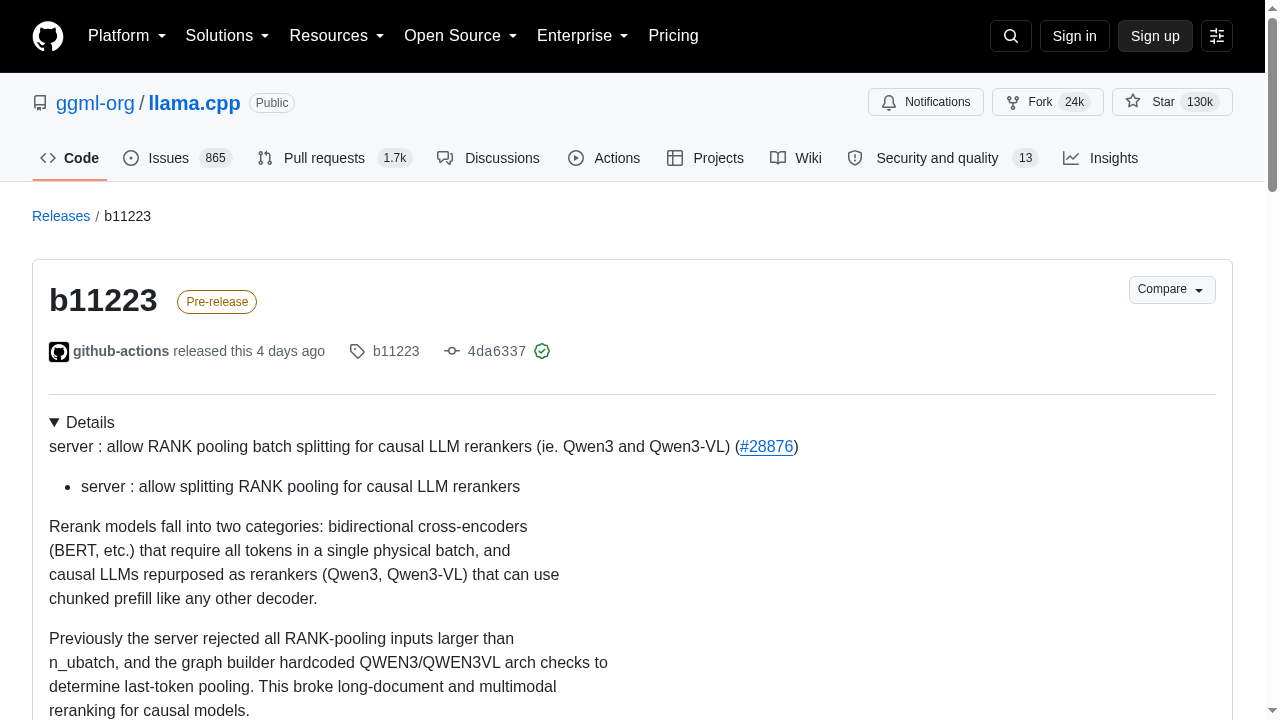Collapse the Details disclosure triangle
The width and height of the screenshot is (1280, 720).
tap(54, 423)
